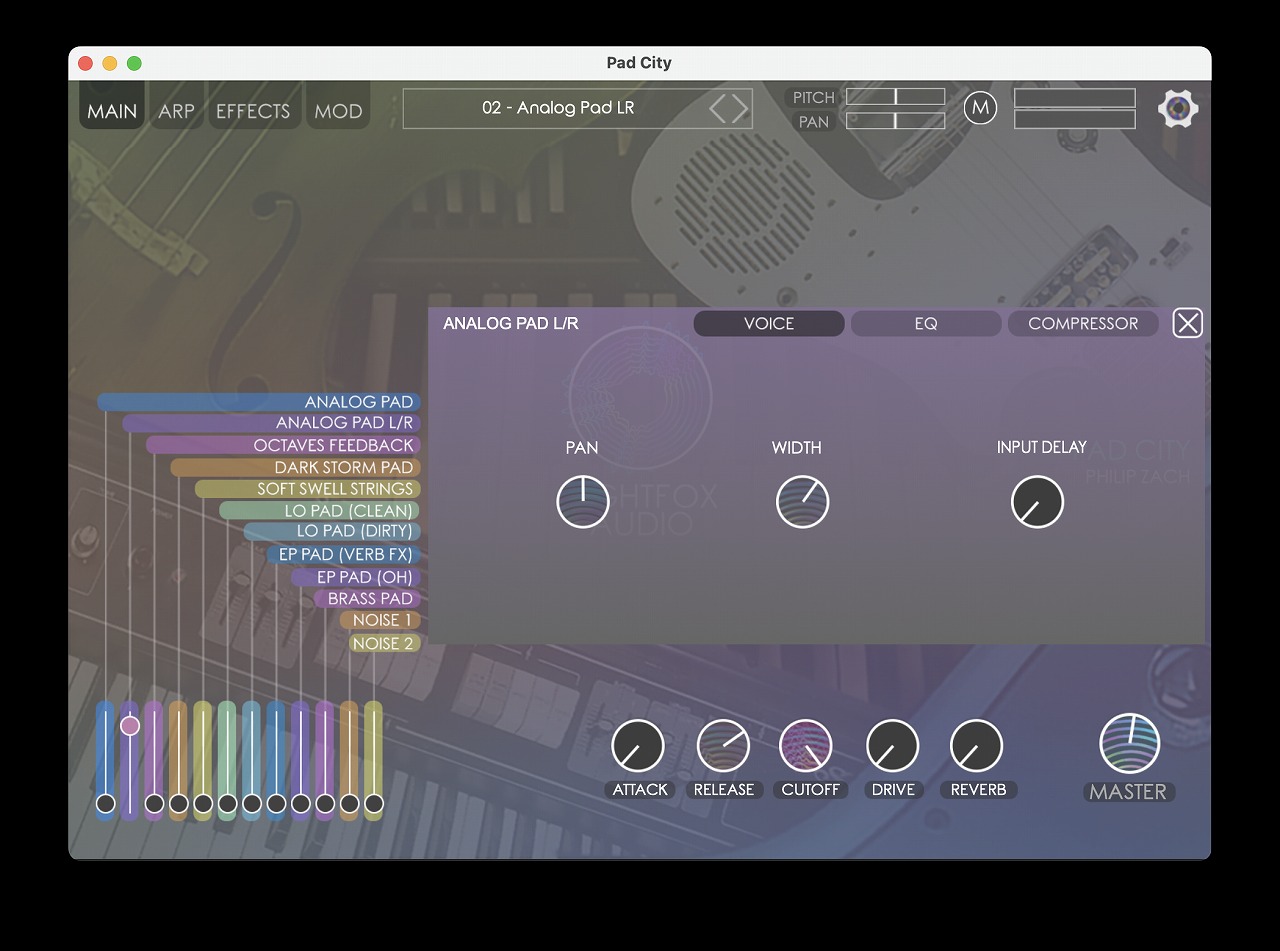Switch to the EFFECTS tab
This screenshot has height=951, width=1280.
point(253,111)
